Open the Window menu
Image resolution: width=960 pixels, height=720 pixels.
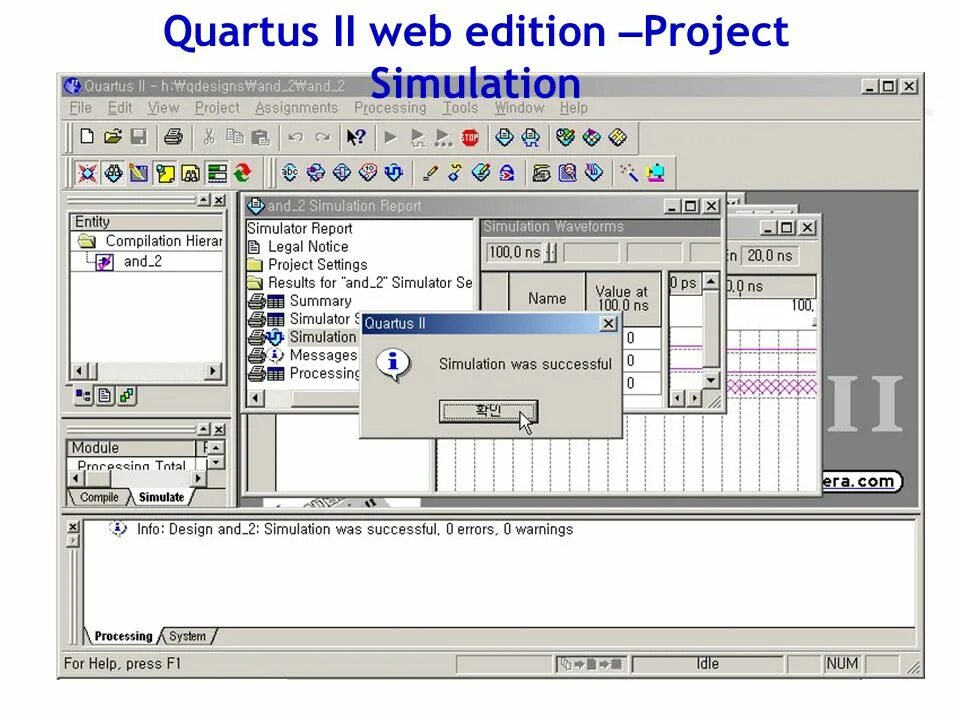pos(519,108)
